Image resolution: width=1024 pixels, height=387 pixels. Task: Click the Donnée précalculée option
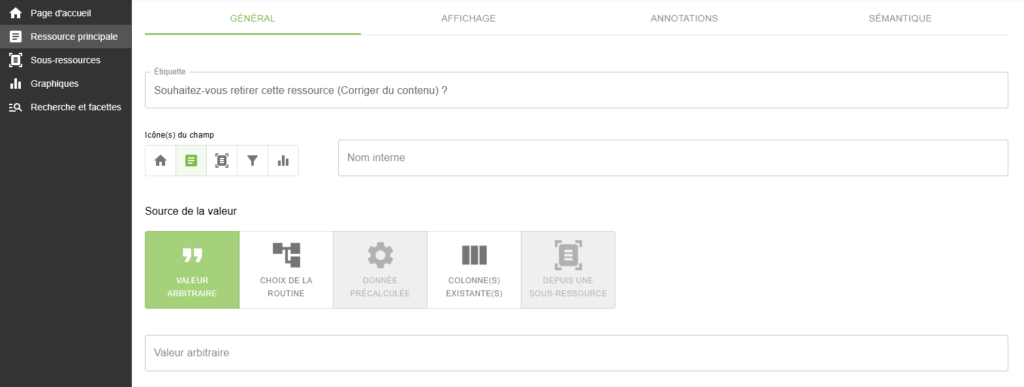click(x=380, y=270)
